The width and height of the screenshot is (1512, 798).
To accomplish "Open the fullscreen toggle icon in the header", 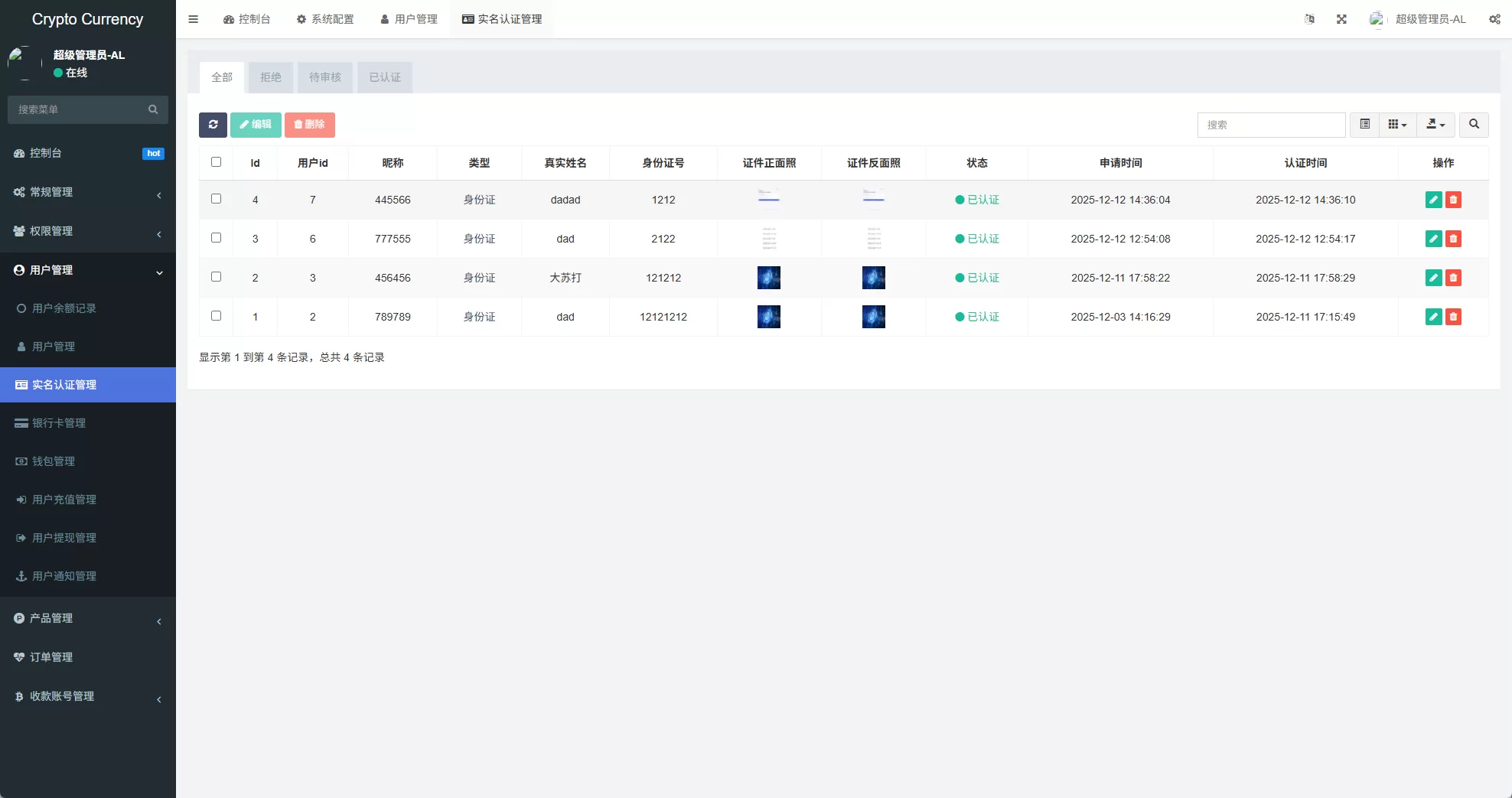I will (x=1341, y=19).
